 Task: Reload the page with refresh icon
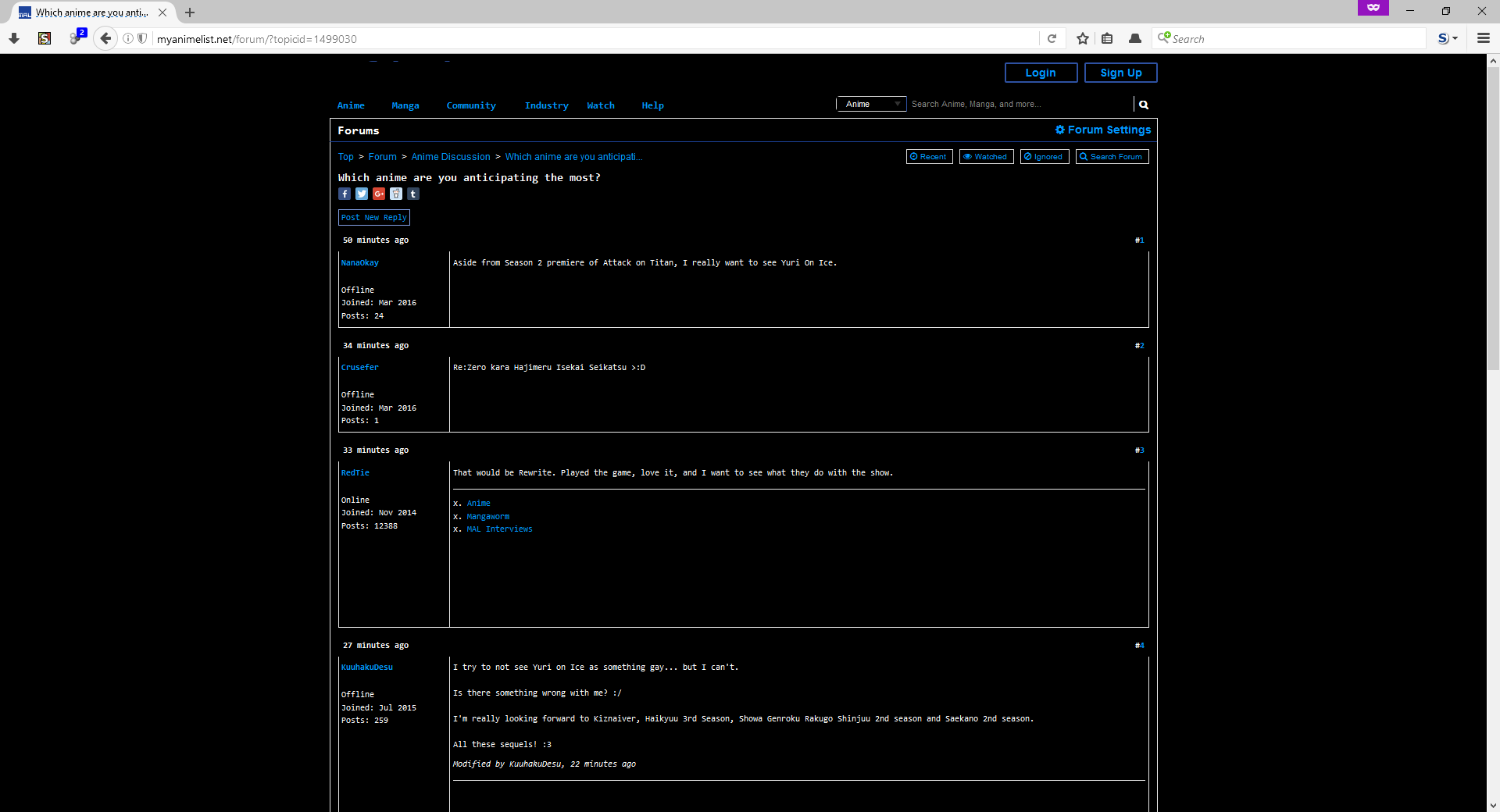1052,38
